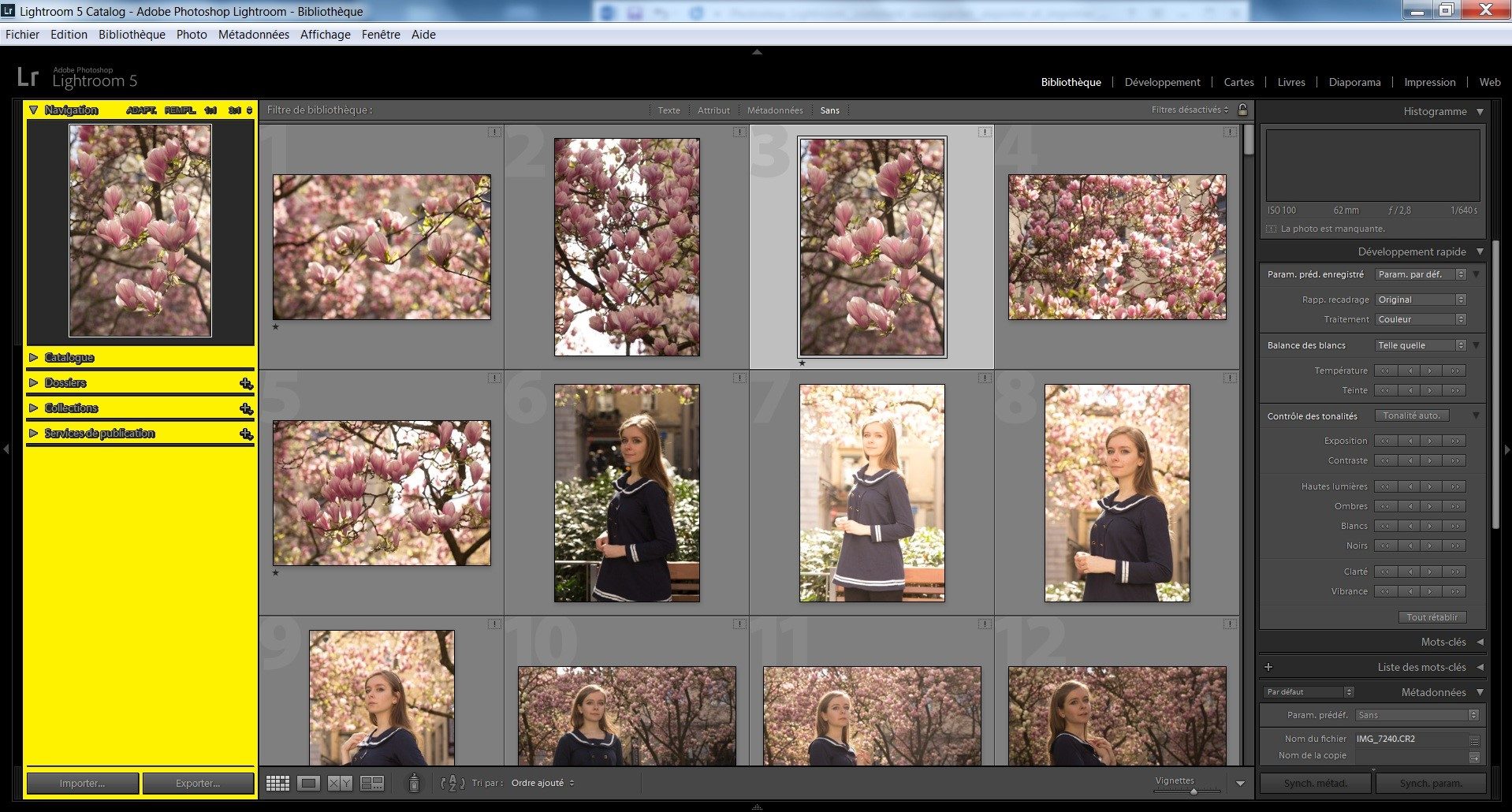Increase Exposition by large step

point(1454,441)
